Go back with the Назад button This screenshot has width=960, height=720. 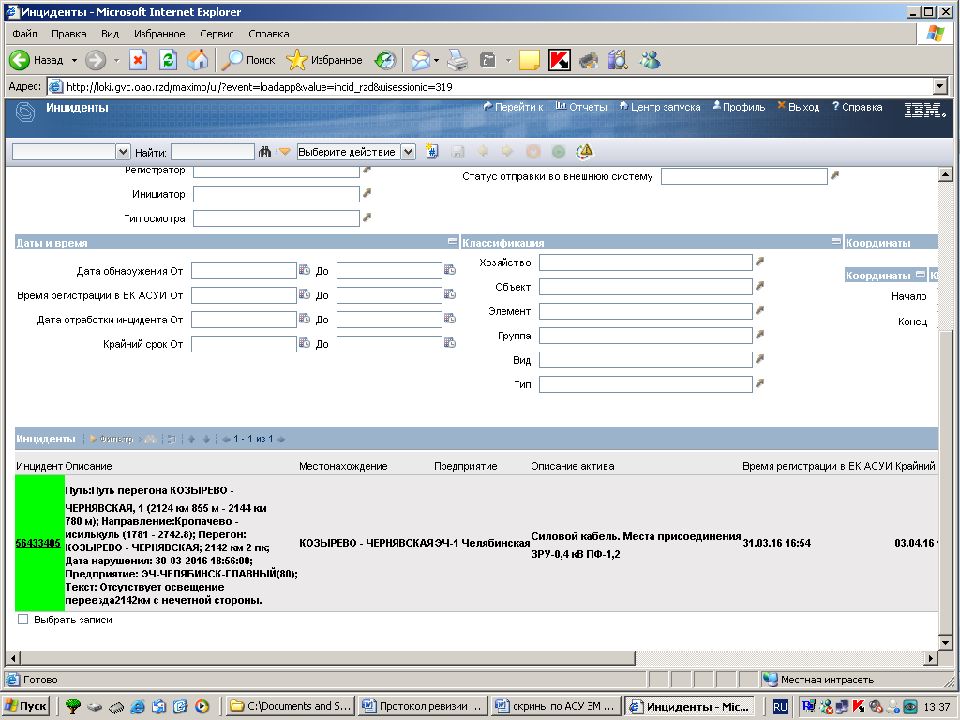point(36,60)
